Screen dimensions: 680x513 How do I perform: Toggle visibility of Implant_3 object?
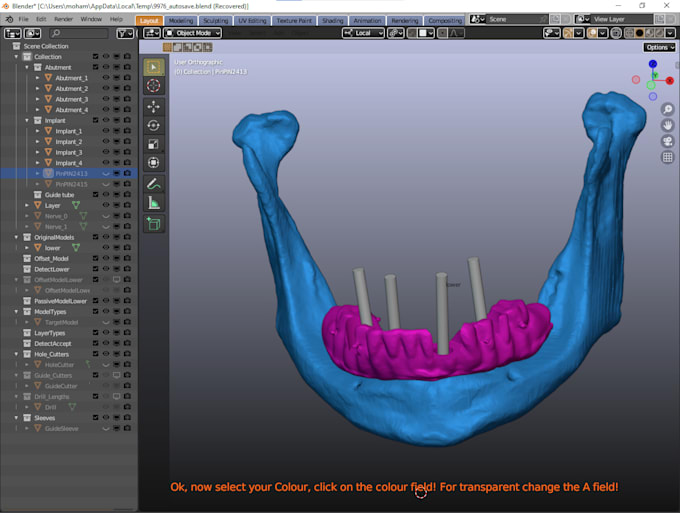pos(106,152)
